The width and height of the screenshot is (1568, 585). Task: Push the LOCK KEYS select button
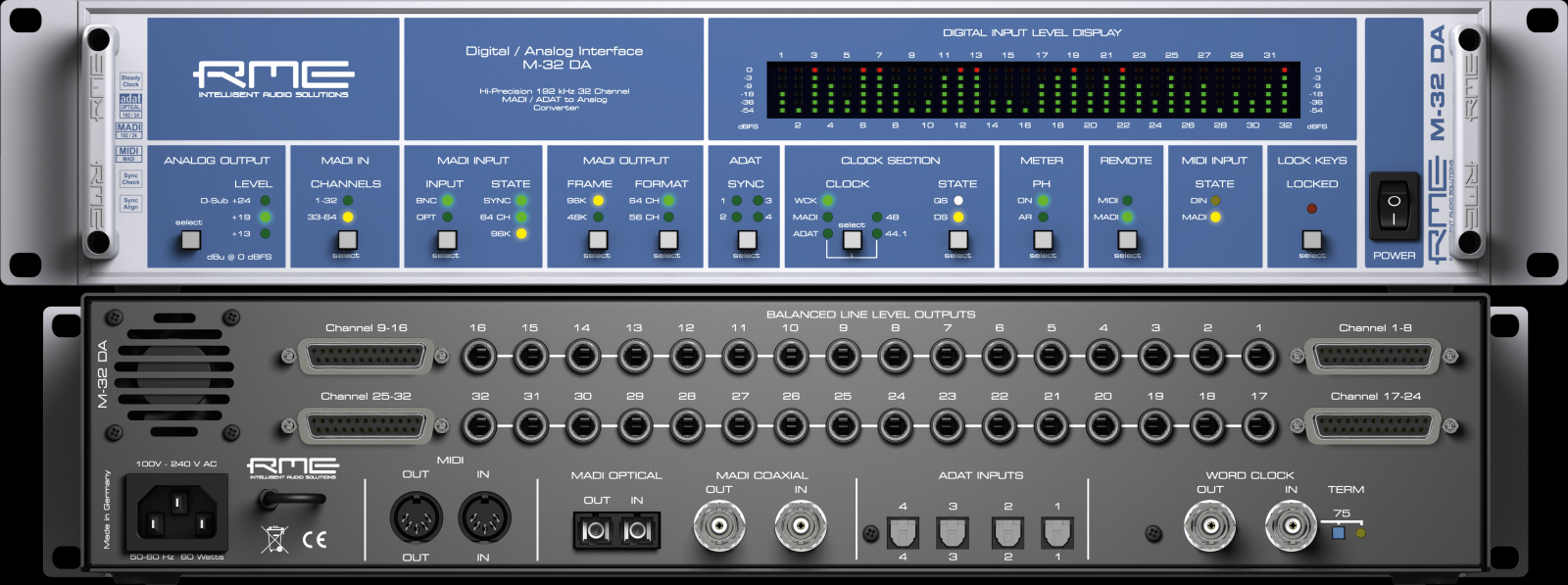pyautogui.click(x=1311, y=239)
